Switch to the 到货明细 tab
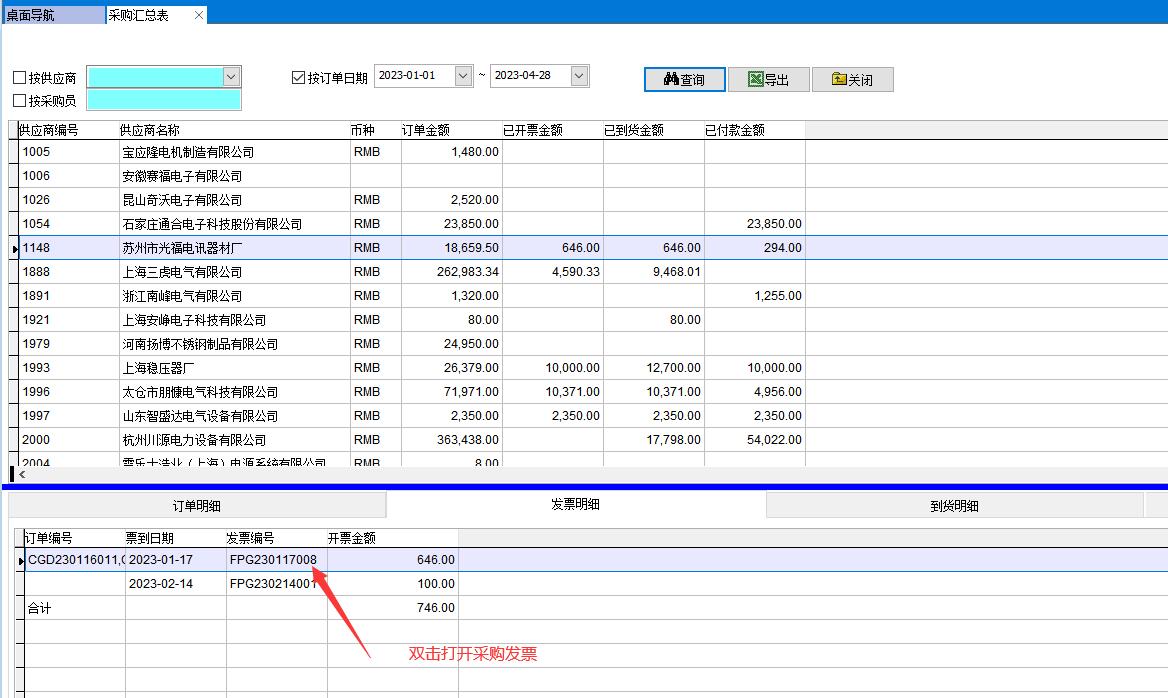 pyautogui.click(x=954, y=506)
